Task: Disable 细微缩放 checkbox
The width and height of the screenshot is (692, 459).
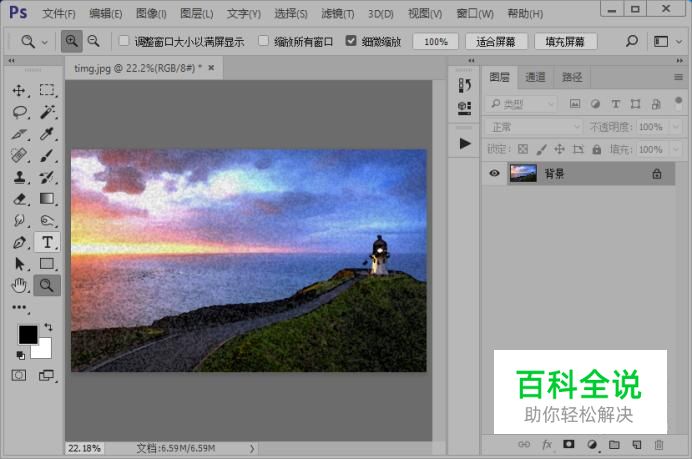Action: pyautogui.click(x=351, y=42)
